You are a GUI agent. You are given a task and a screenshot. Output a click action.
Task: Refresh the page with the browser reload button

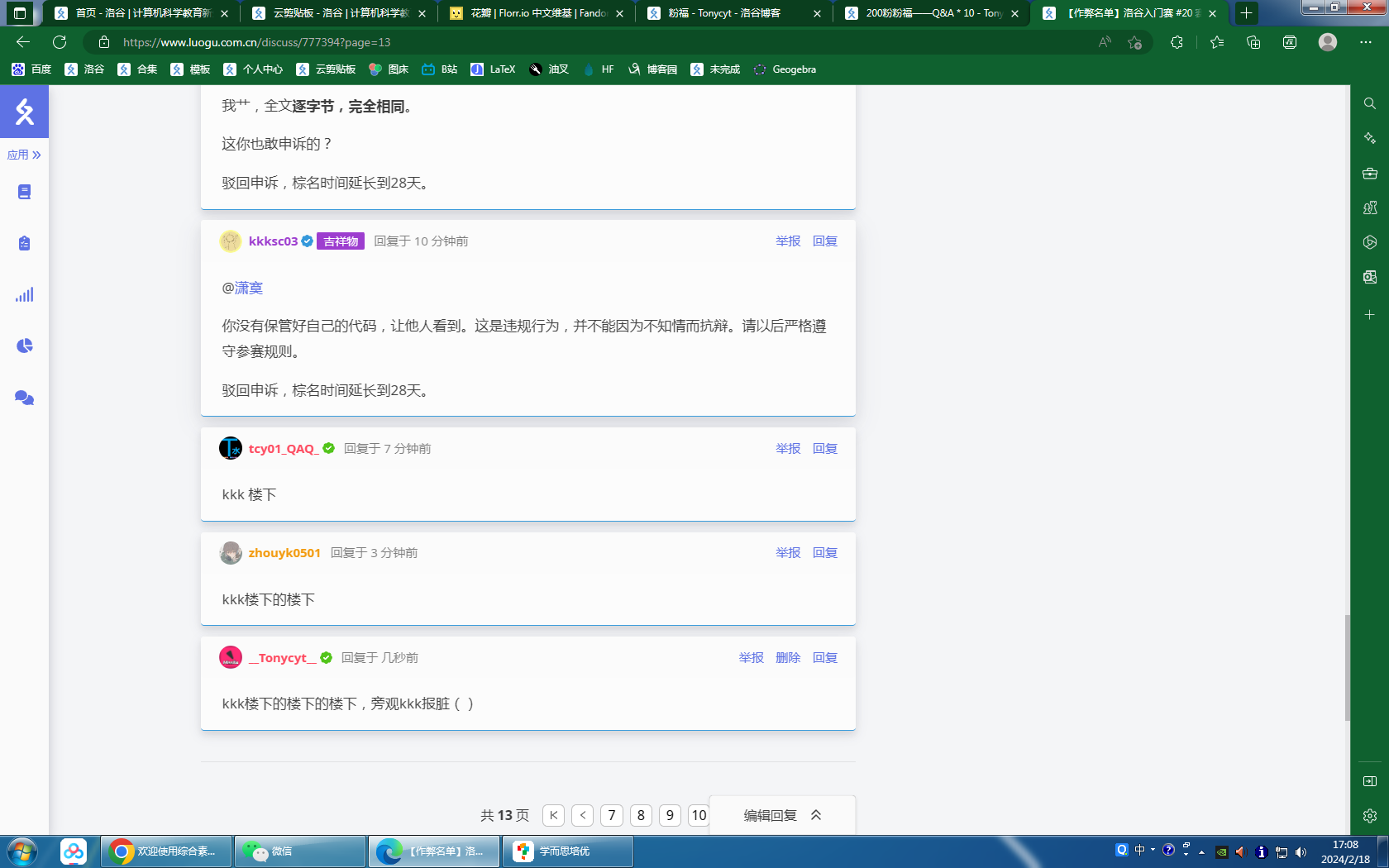coord(60,42)
